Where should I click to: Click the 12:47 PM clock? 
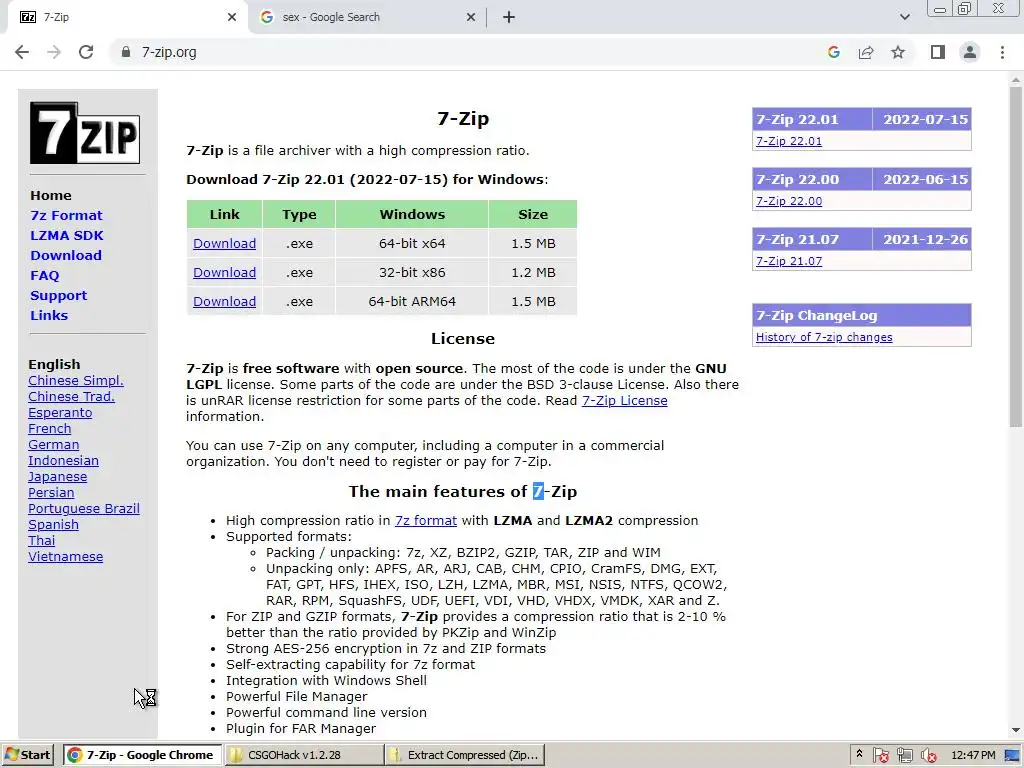973,755
